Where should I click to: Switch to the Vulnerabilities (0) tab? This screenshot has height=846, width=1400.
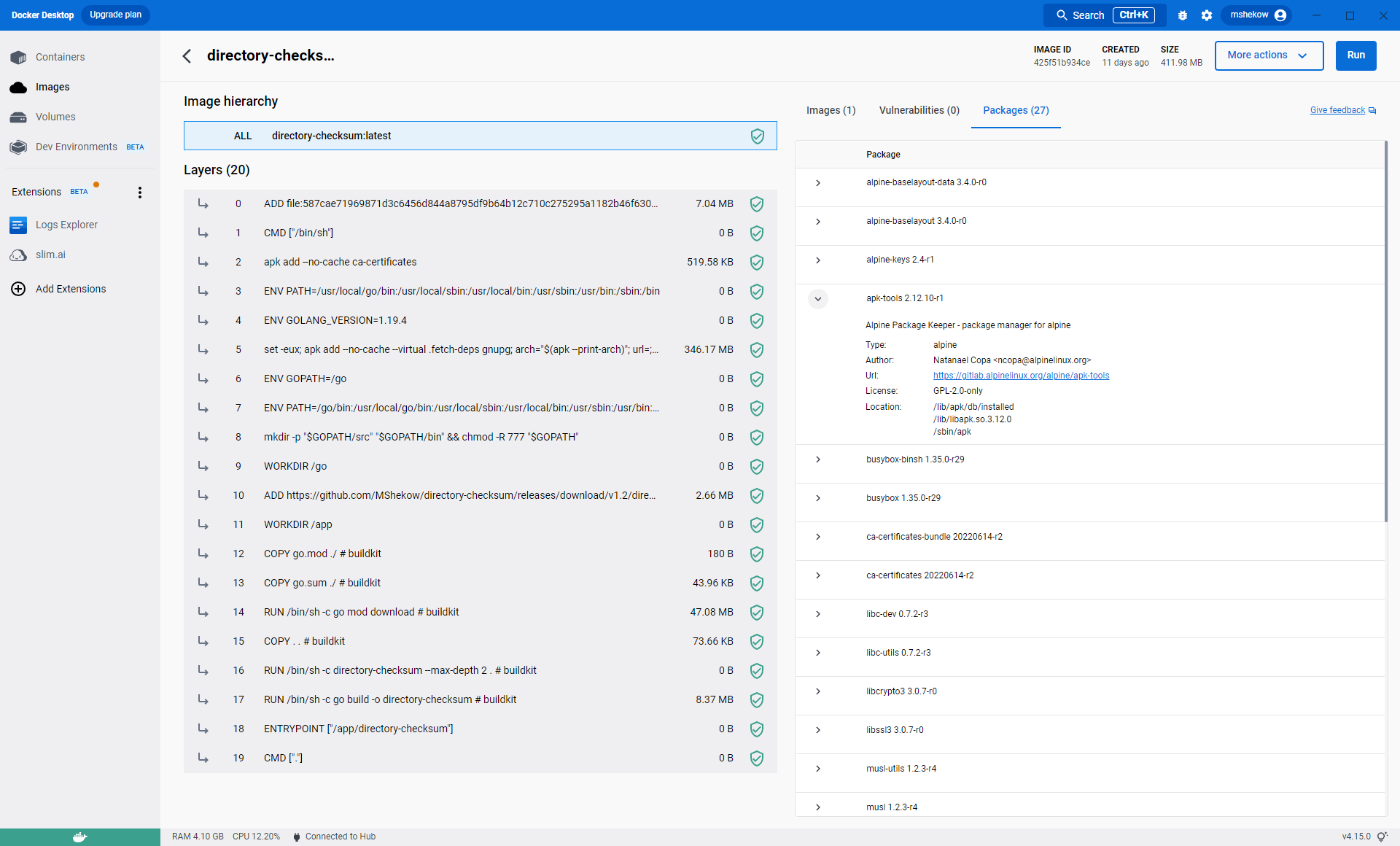919,110
